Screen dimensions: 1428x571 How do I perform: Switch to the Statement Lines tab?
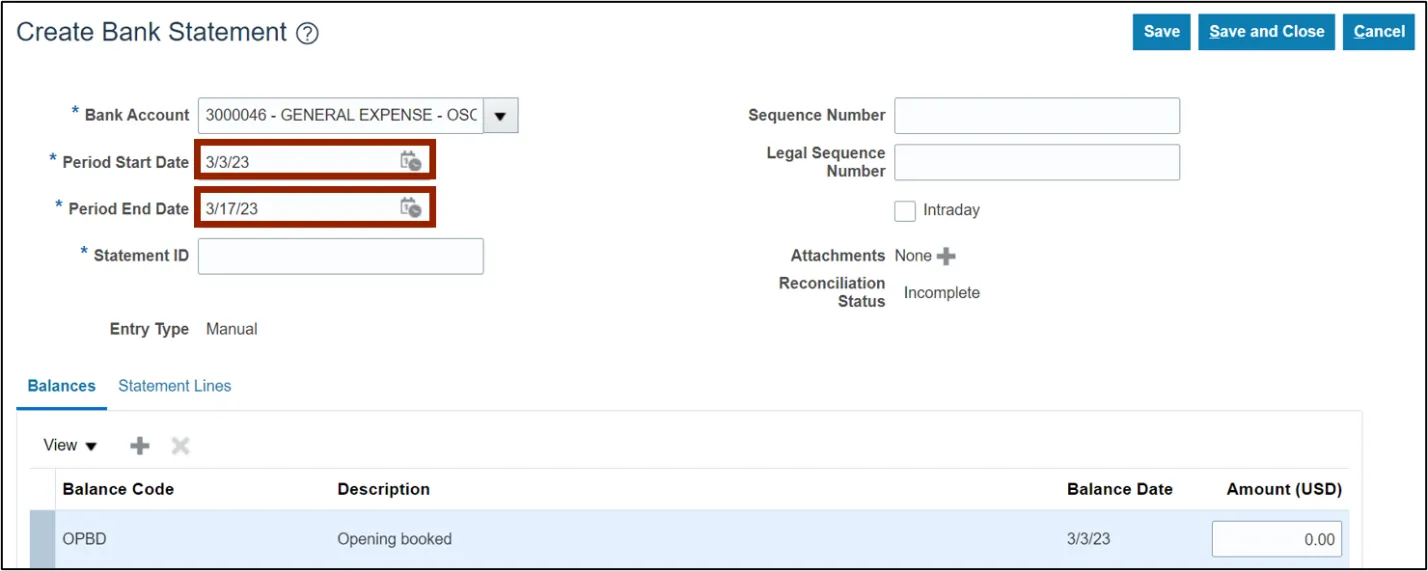point(174,386)
